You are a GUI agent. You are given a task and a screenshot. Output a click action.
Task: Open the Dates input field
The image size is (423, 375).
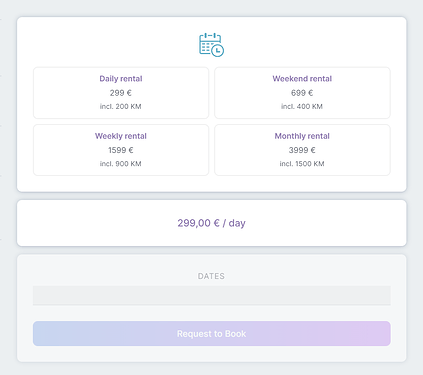pos(212,295)
